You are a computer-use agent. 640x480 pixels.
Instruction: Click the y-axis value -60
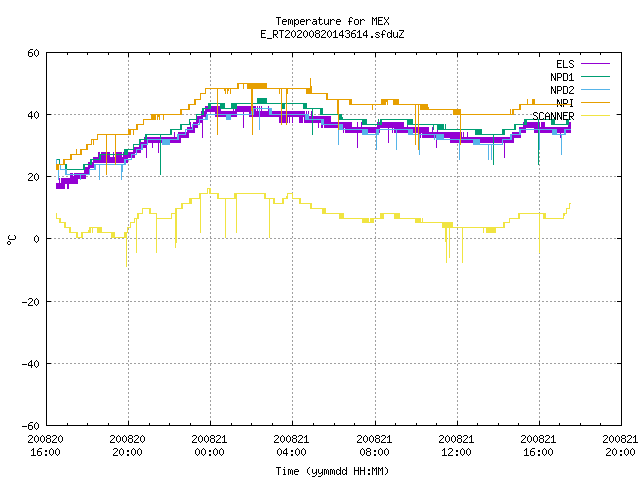31,426
